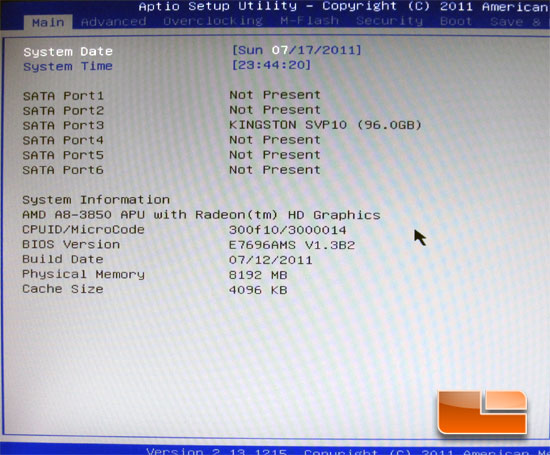Screen dimensions: 550x455
Task: Click the System Time value field
Action: [x=271, y=65]
